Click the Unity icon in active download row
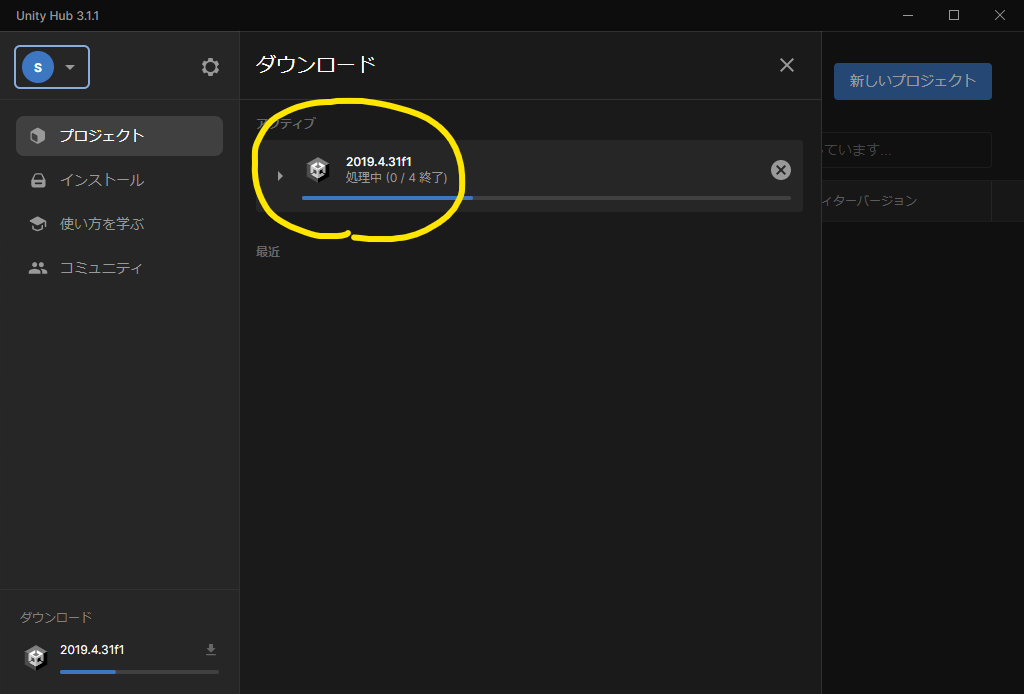Viewport: 1024px width, 694px height. point(318,170)
